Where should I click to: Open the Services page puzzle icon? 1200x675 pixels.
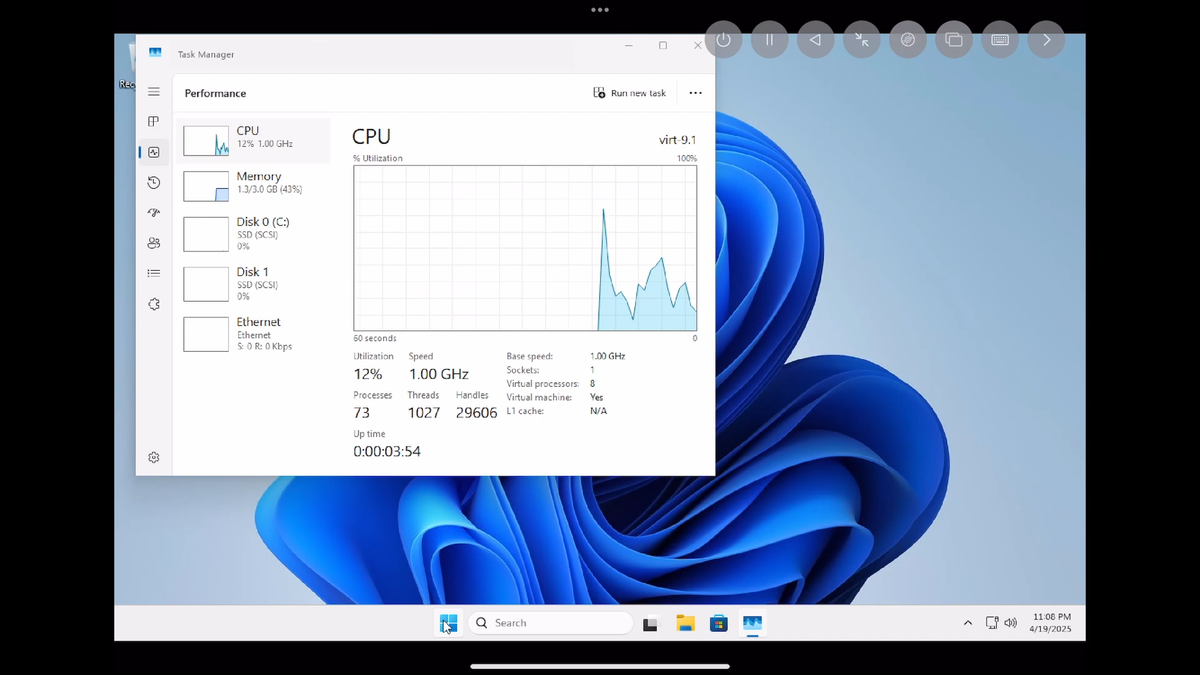153,304
